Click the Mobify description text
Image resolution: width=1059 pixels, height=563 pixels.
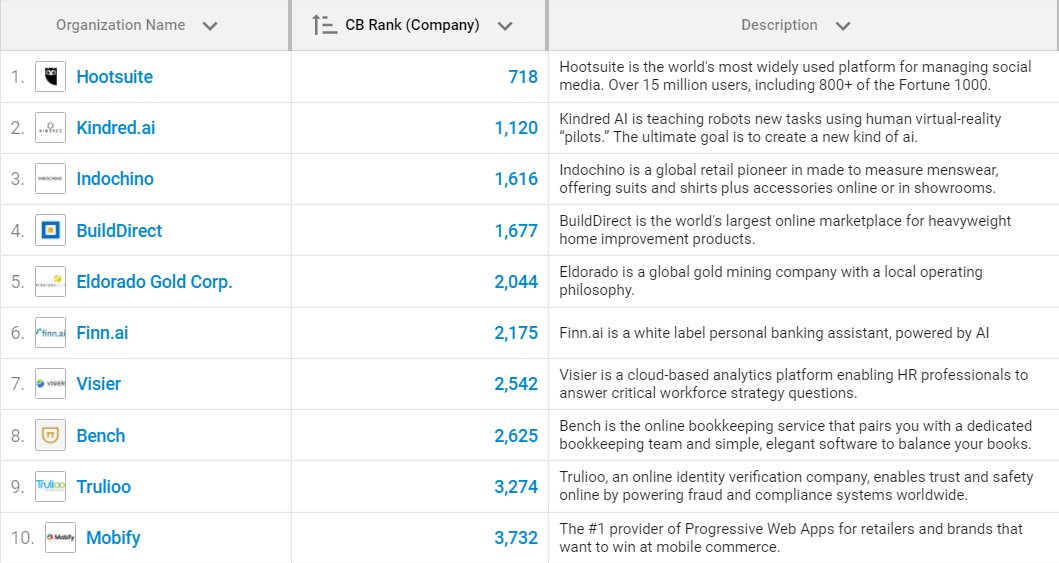(791, 537)
